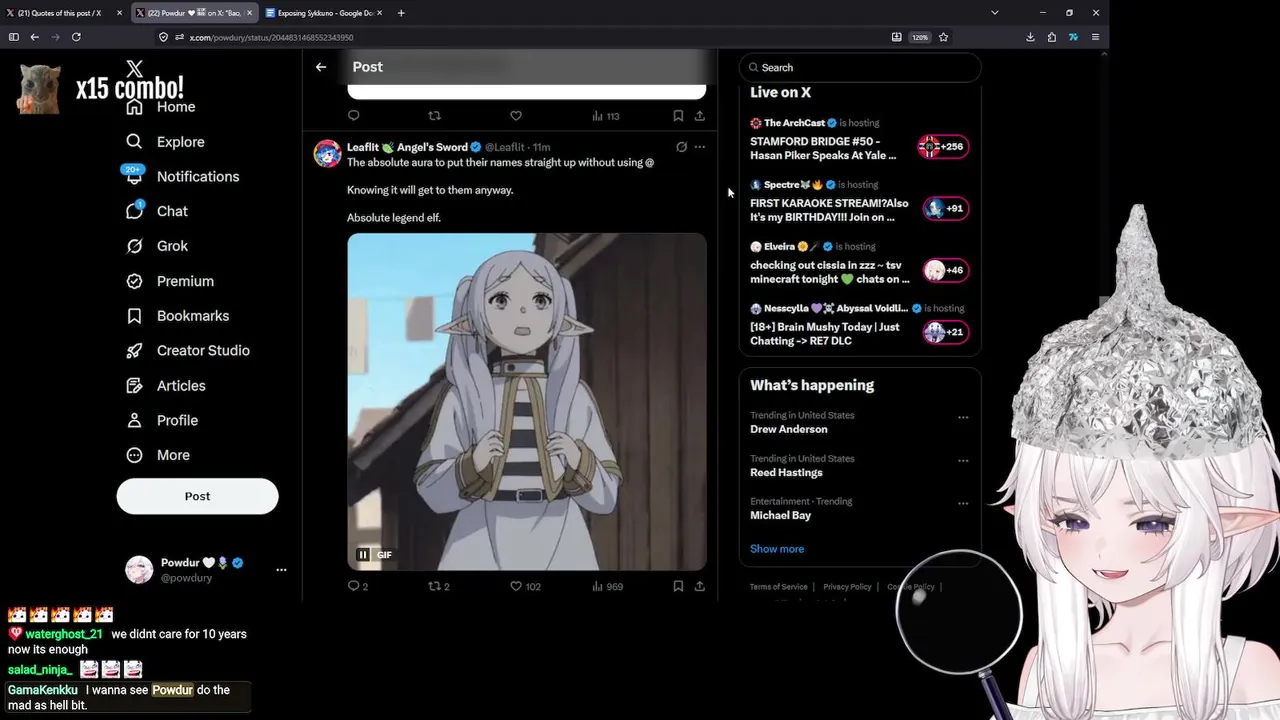Image resolution: width=1280 pixels, height=720 pixels.
Task: Open options for Drew Anderson trend
Action: point(963,418)
